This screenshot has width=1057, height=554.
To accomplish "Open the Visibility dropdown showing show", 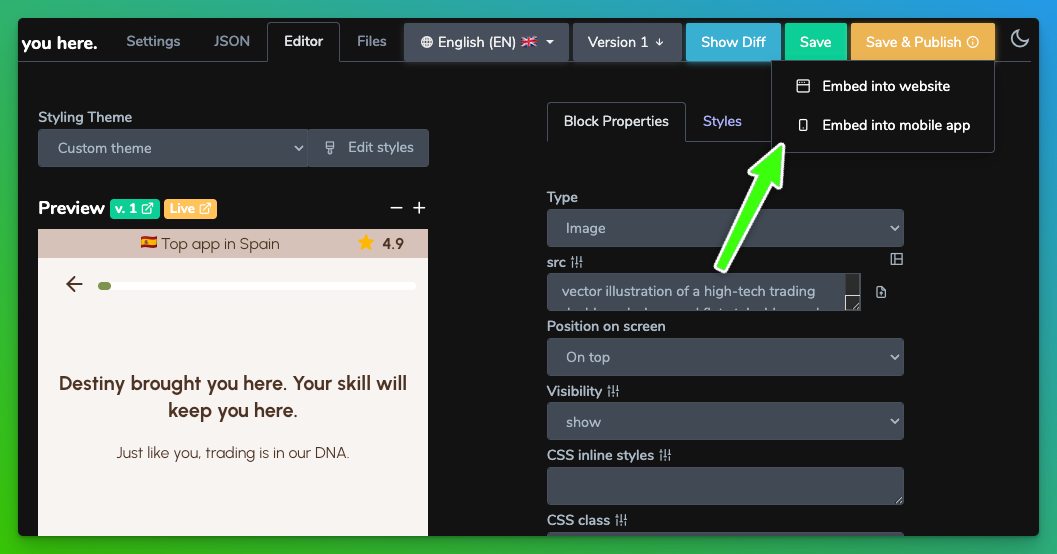I will click(725, 421).
